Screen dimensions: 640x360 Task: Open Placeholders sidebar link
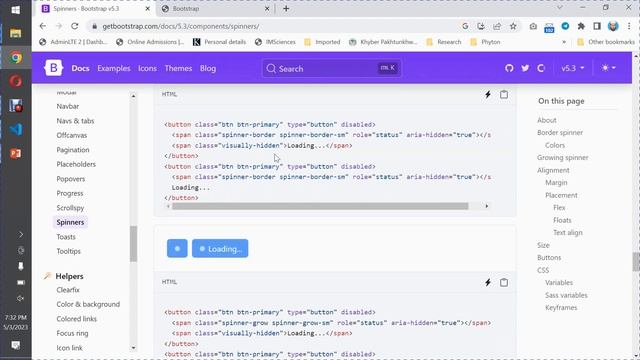click(76, 164)
